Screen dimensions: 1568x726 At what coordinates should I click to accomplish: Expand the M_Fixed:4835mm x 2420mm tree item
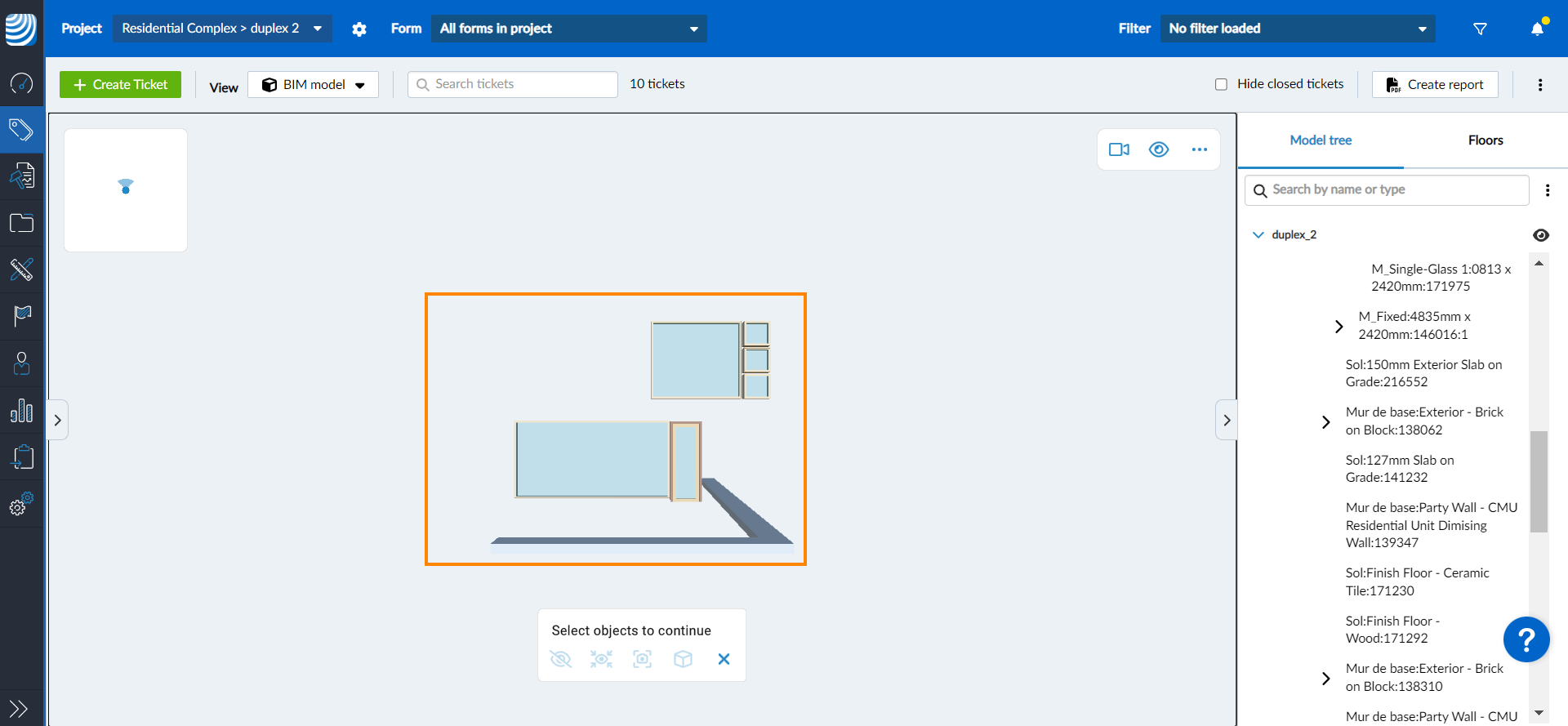1339,326
